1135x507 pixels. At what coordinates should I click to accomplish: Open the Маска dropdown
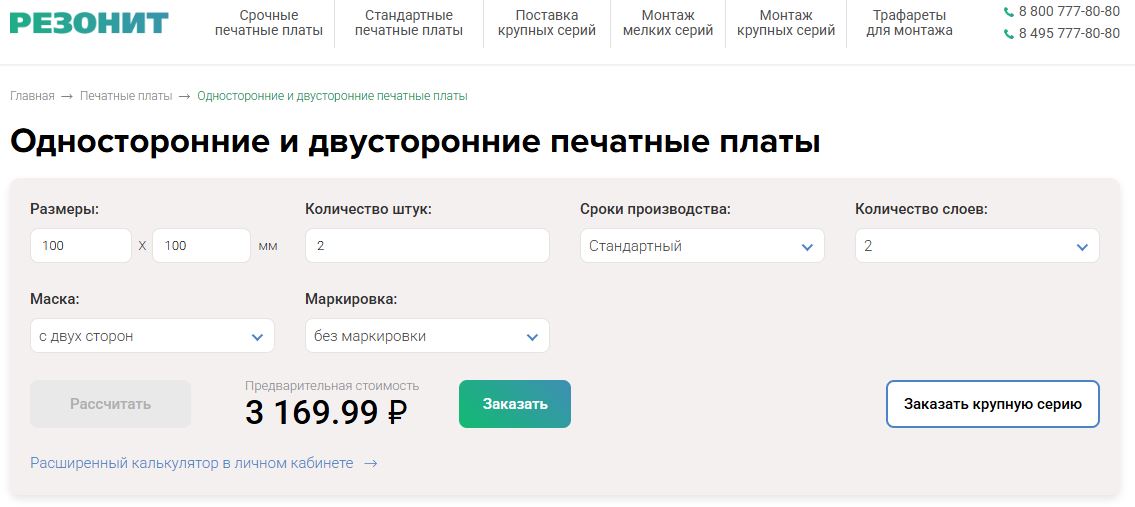[152, 336]
